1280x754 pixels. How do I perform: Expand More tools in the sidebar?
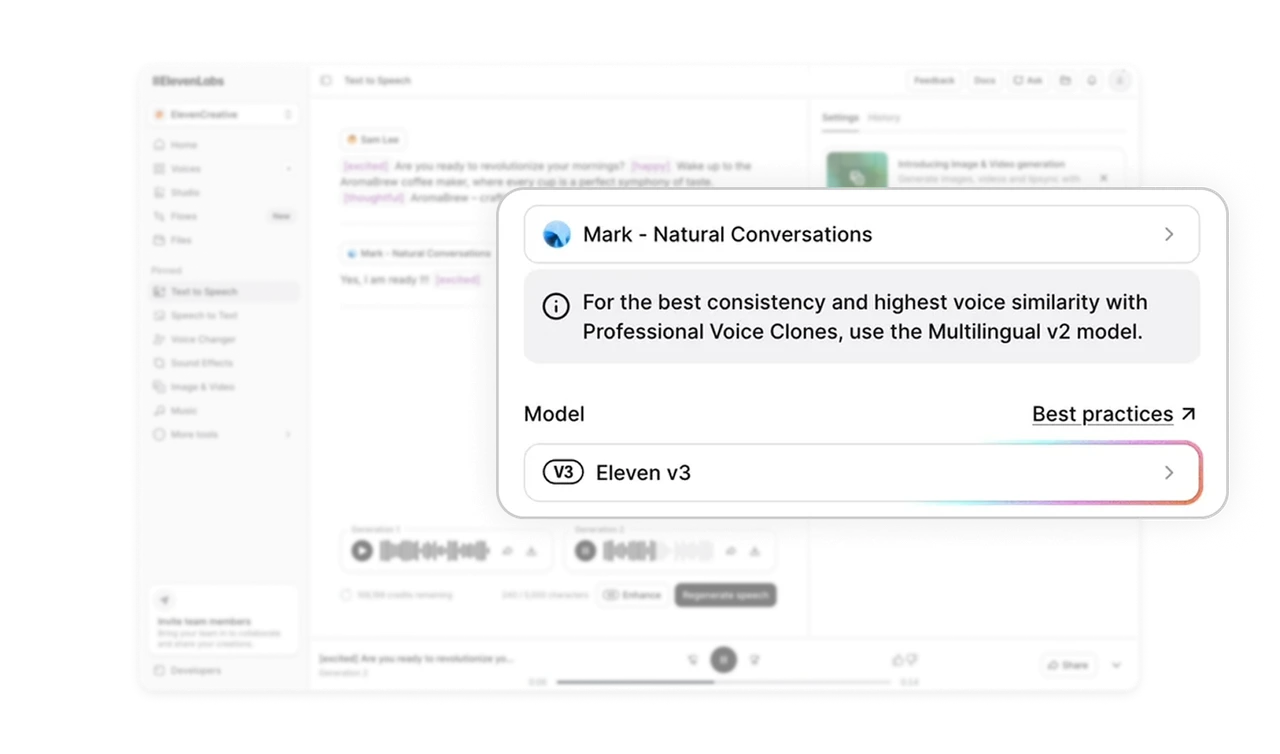tap(223, 435)
